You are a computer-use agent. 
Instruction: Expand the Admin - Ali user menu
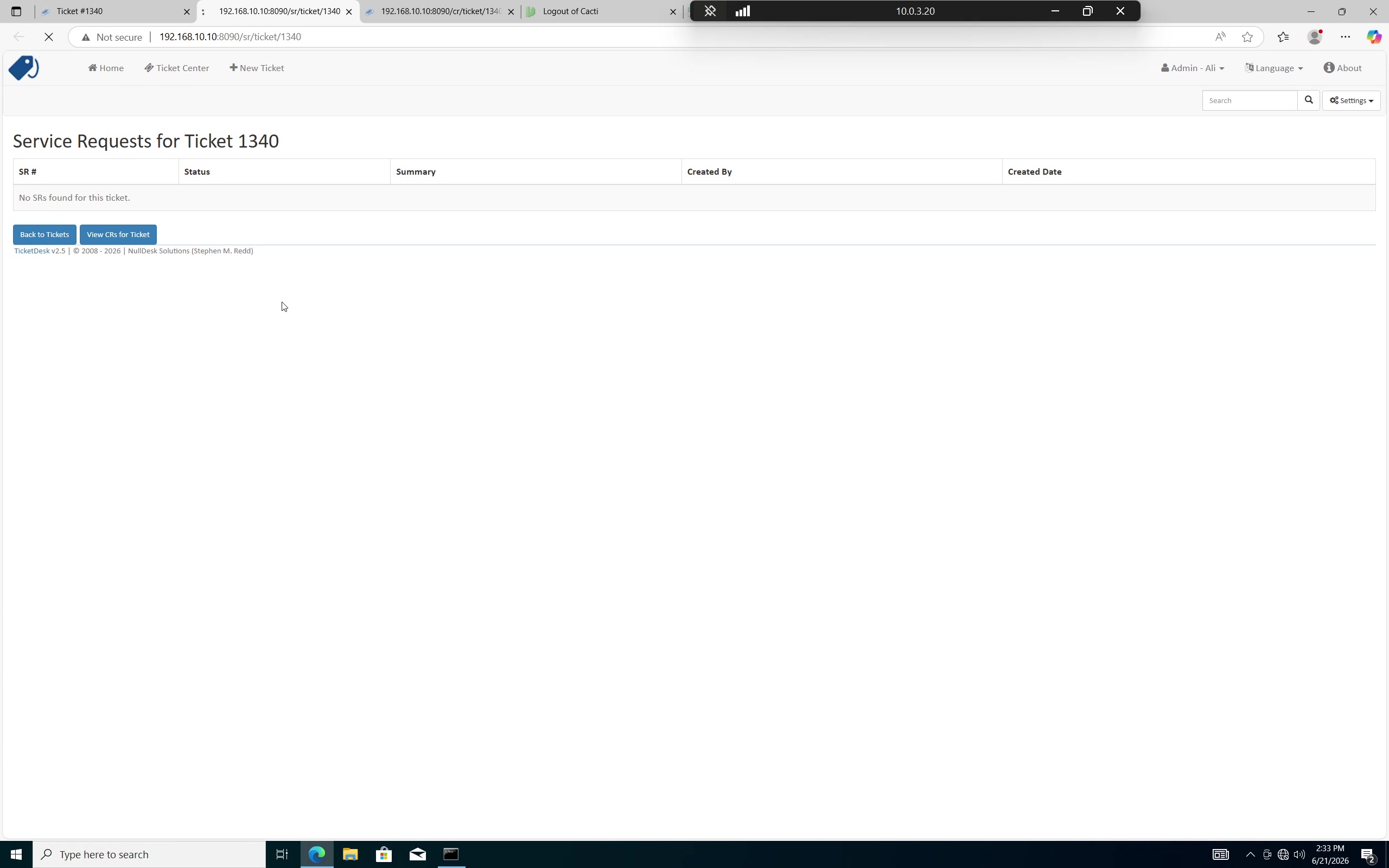[x=1192, y=68]
